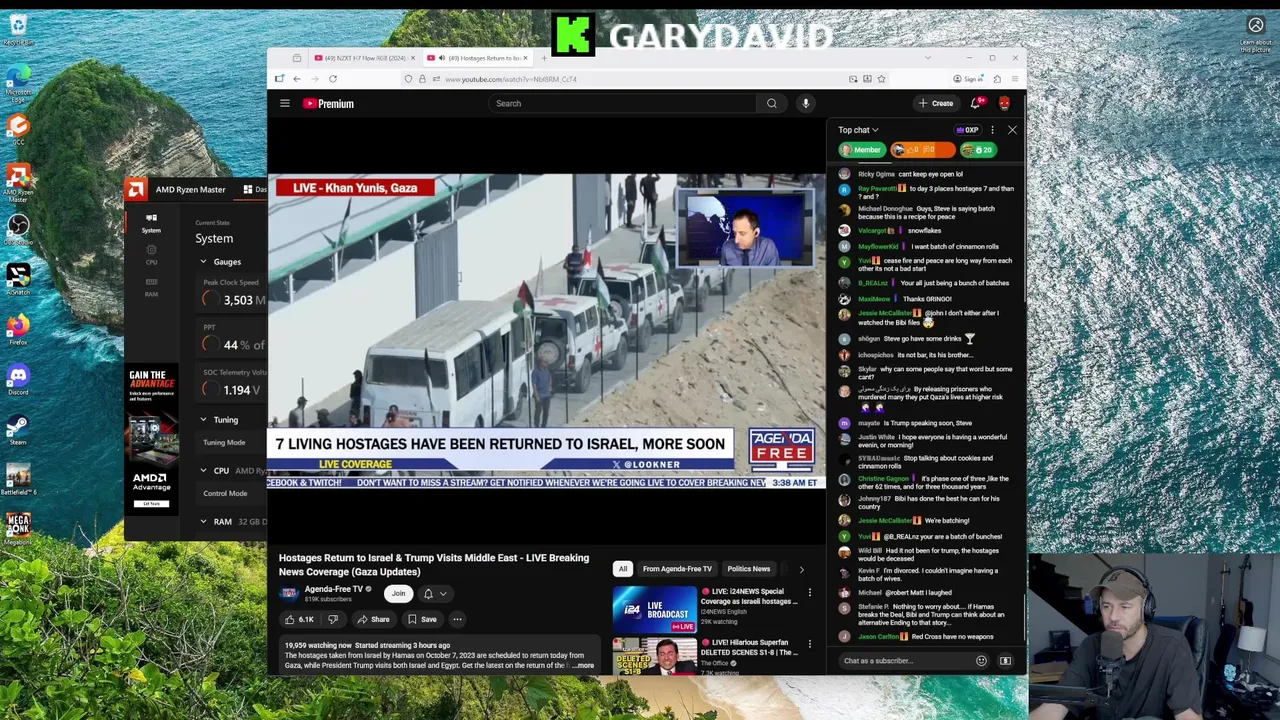Collapse the RAM section in Ryzen Master
Image resolution: width=1280 pixels, height=720 pixels.
203,522
